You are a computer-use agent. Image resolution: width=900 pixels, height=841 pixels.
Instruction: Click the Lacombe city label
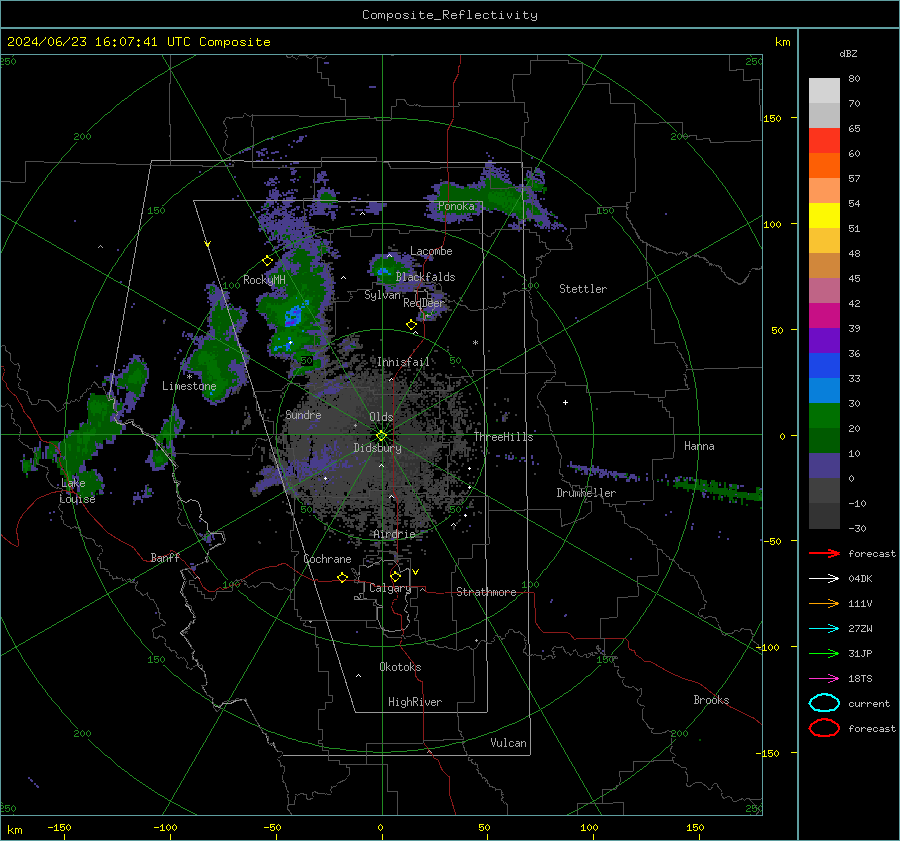(431, 251)
